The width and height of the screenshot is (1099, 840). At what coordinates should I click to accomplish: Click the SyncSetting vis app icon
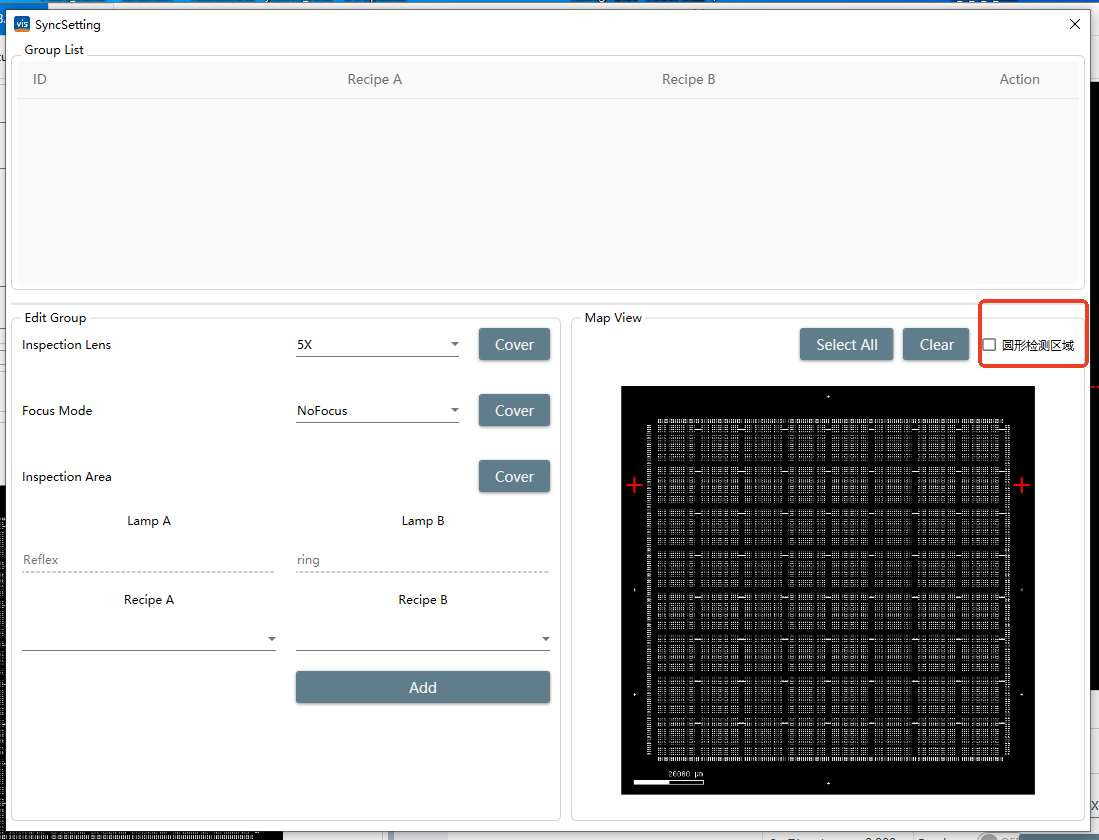pyautogui.click(x=22, y=24)
